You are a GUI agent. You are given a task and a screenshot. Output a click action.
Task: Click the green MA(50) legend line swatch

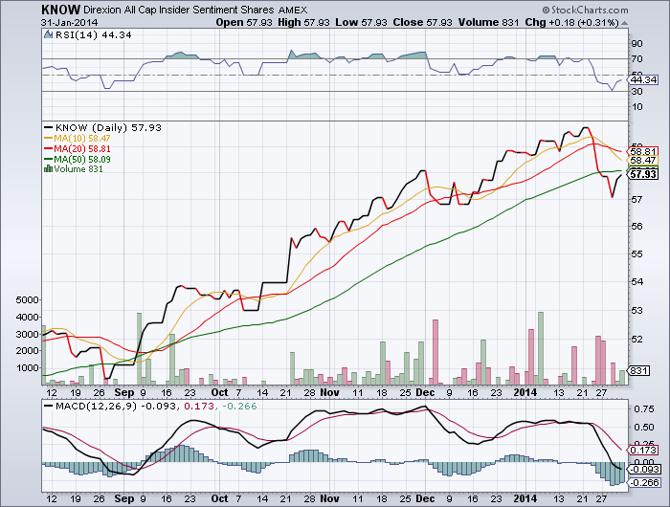(x=48, y=159)
